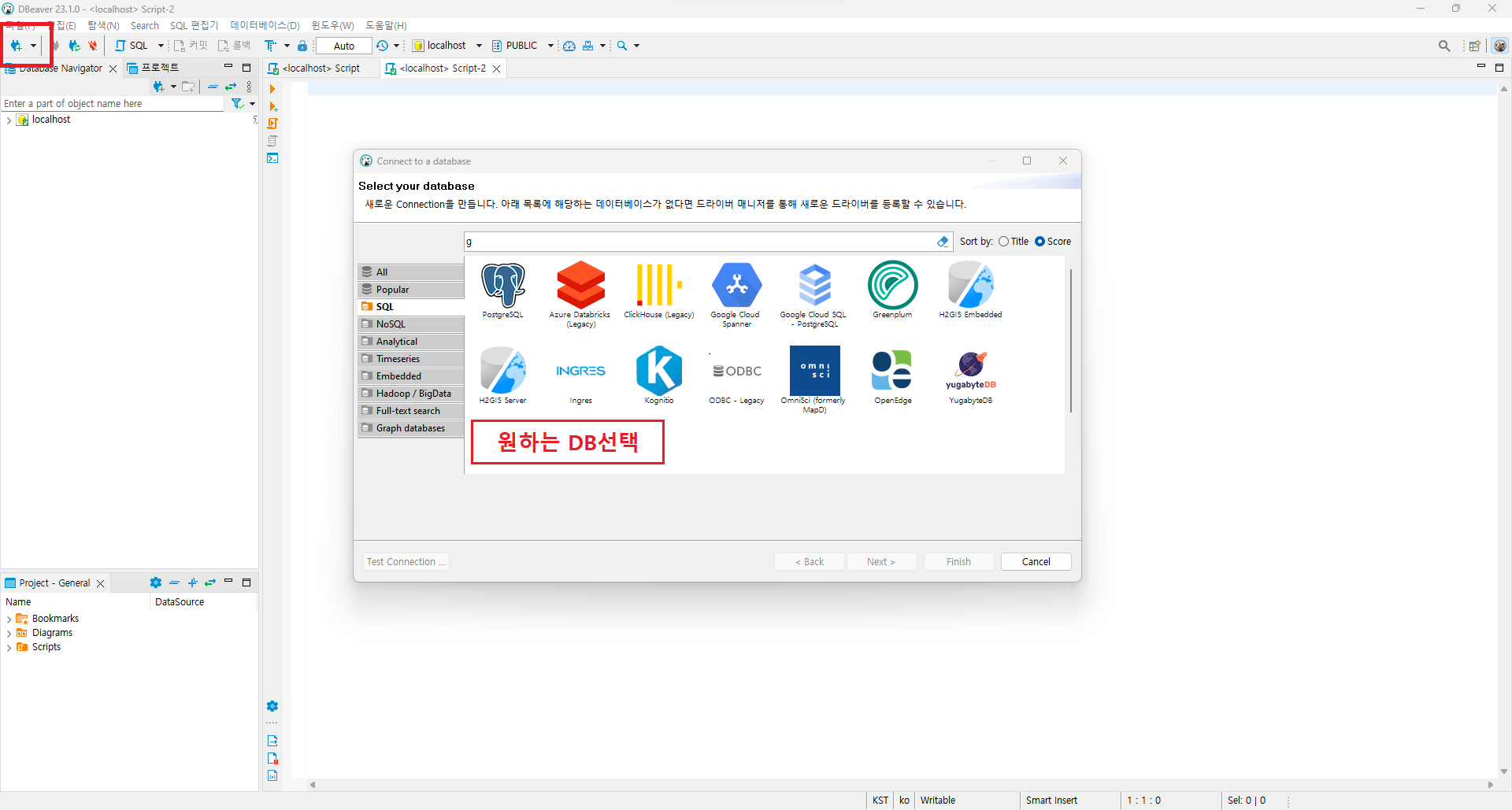Click the Cancel button
This screenshot has width=1512, height=810.
click(1036, 561)
